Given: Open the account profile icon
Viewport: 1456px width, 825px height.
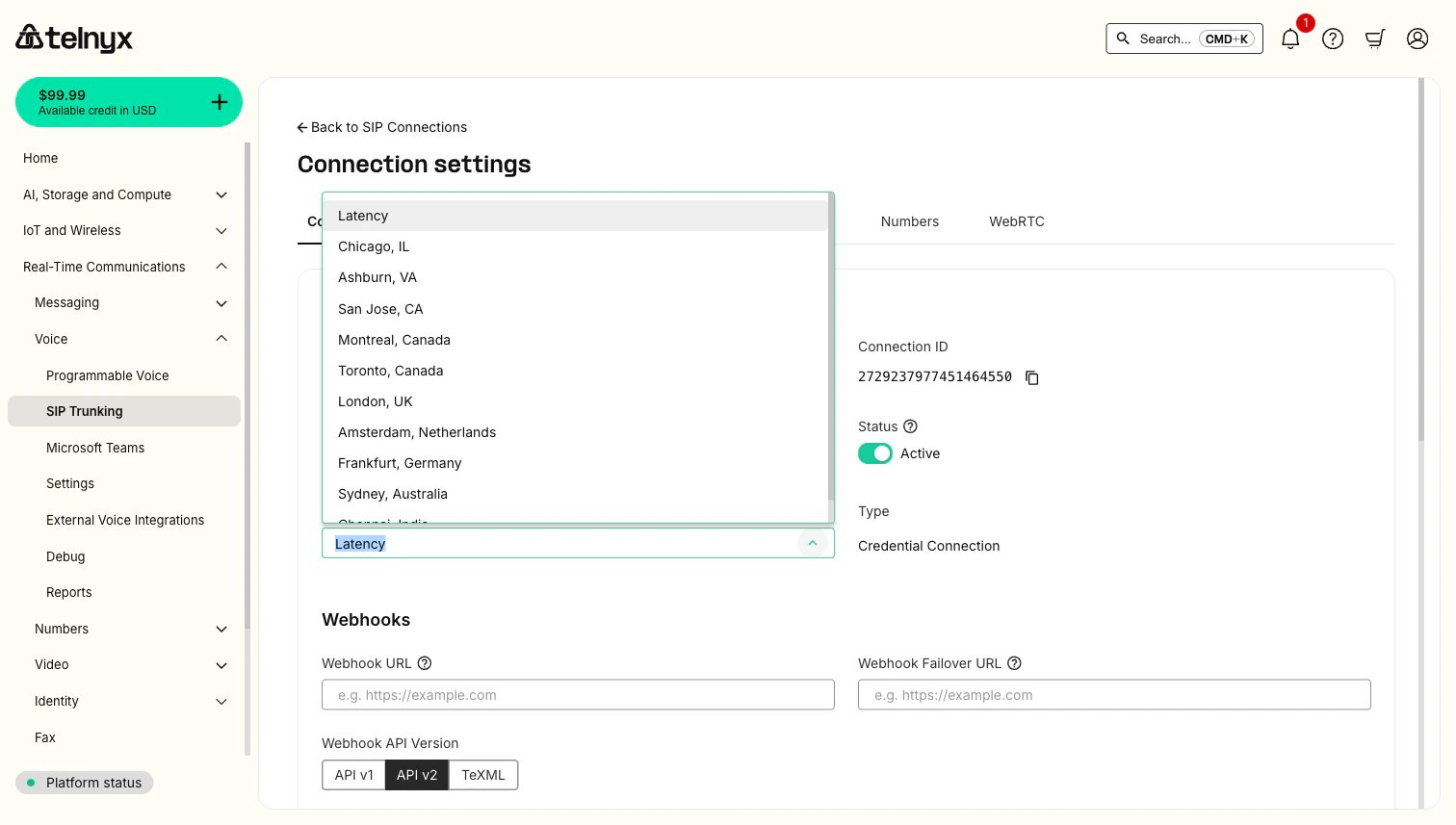Looking at the screenshot, I should coord(1417,39).
